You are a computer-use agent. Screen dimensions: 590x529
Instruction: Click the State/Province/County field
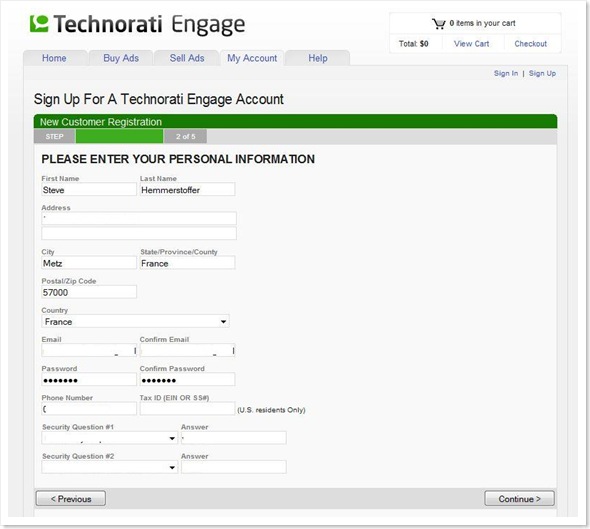click(x=187, y=263)
